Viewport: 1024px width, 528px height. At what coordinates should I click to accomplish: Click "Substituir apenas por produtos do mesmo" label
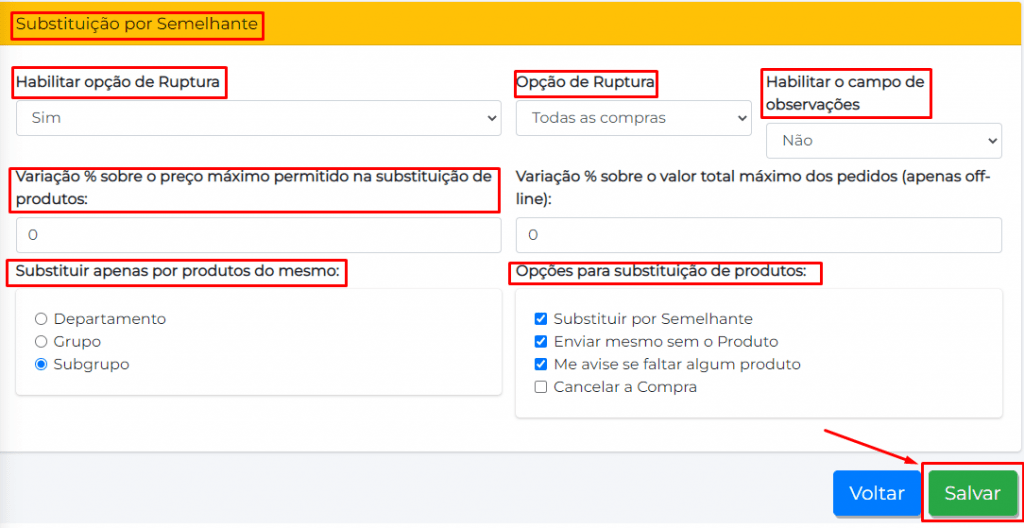(177, 271)
